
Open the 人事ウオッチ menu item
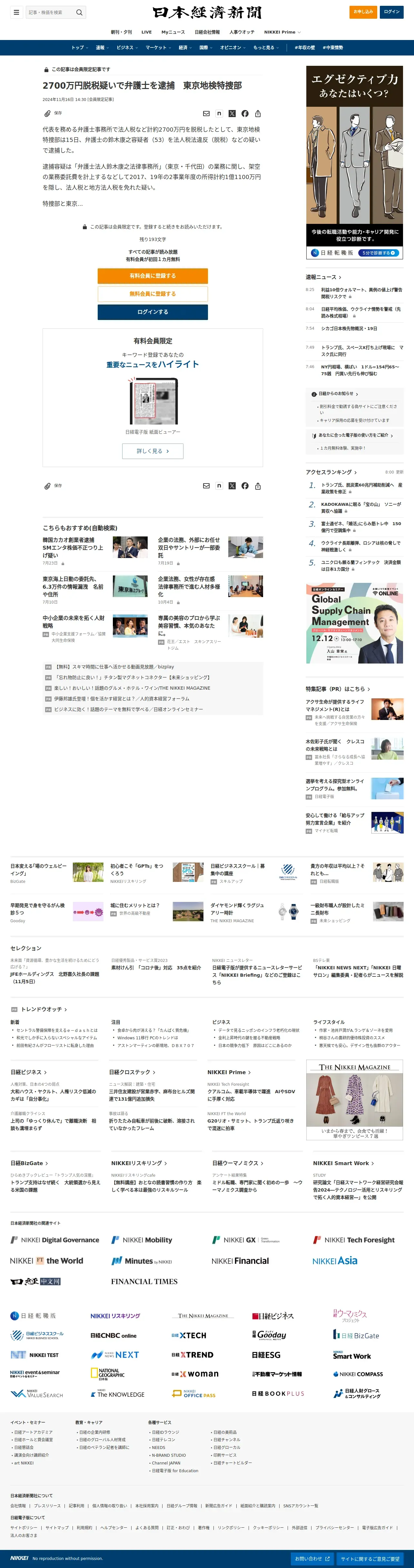[242, 32]
